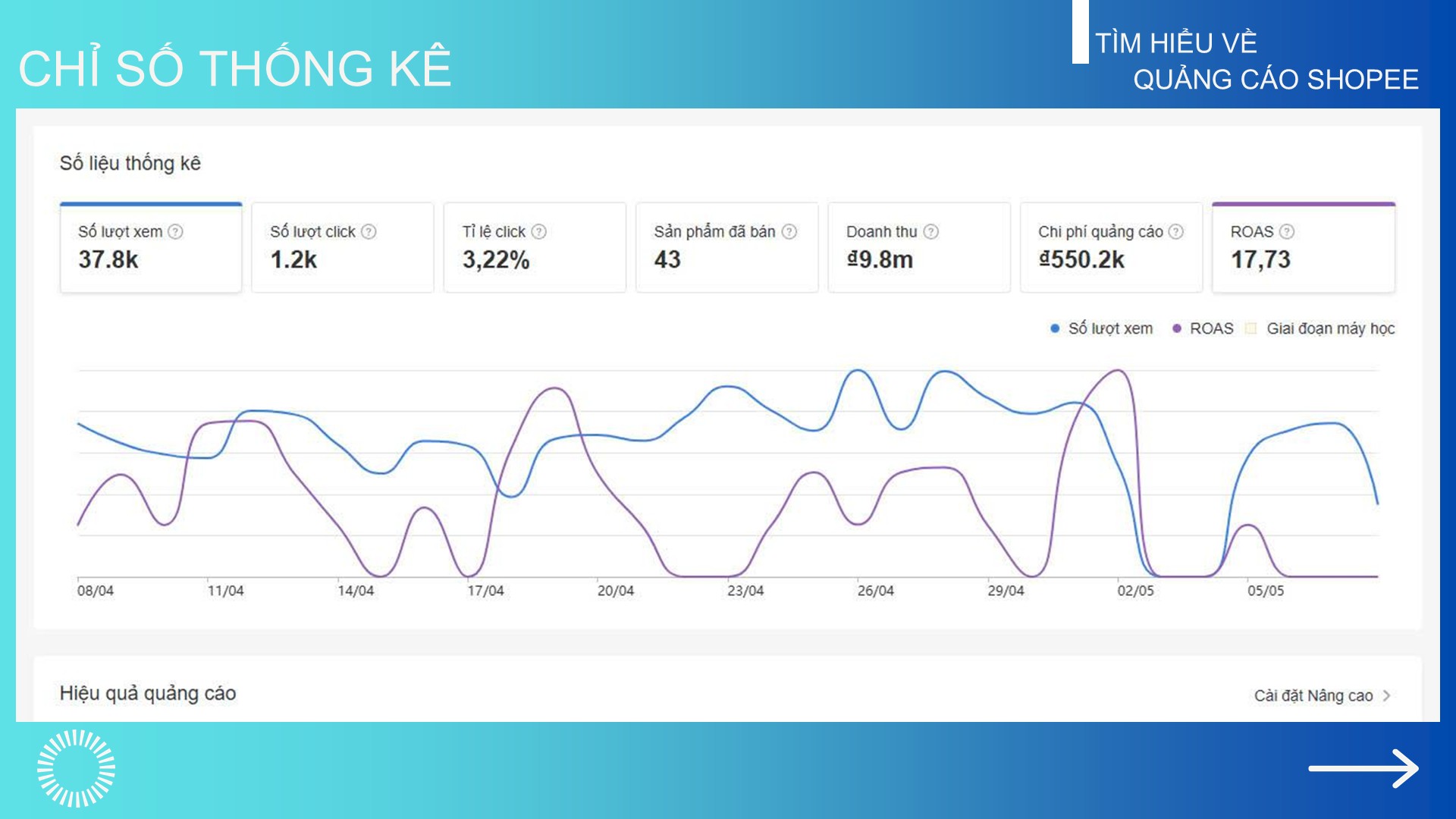This screenshot has height=819, width=1456.
Task: Click the TÌM HIỂU VỀ header text
Action: pos(1176,42)
